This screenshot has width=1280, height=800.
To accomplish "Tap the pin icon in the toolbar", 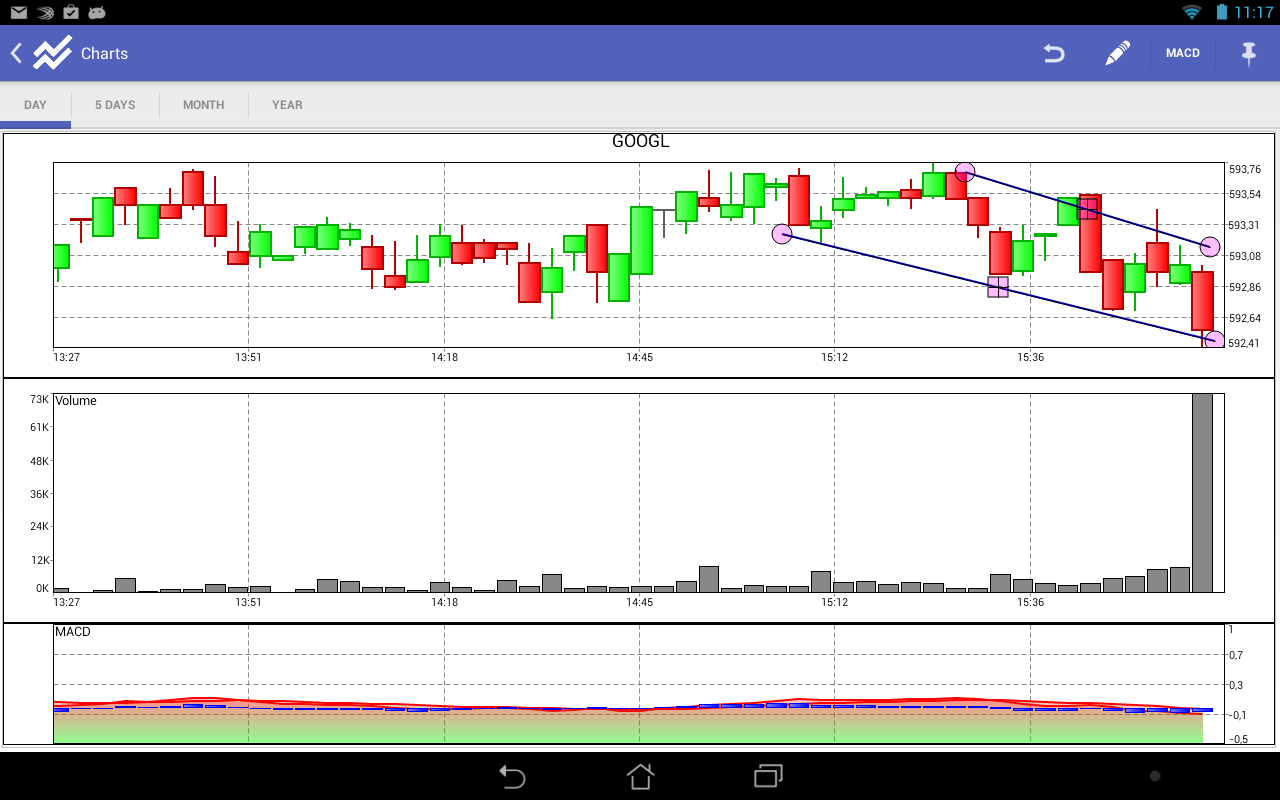I will pyautogui.click(x=1248, y=53).
